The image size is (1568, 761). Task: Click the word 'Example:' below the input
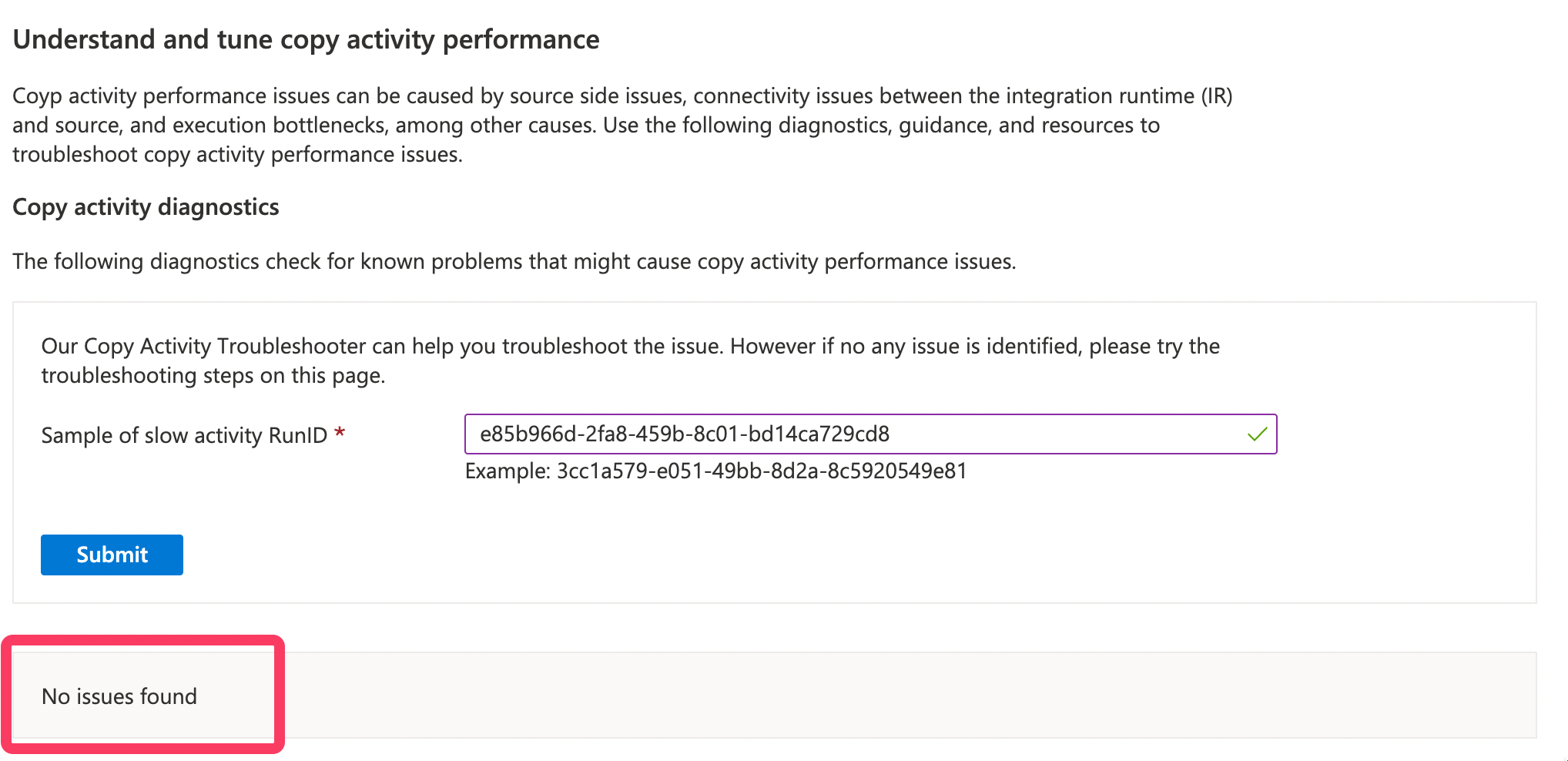coord(508,471)
